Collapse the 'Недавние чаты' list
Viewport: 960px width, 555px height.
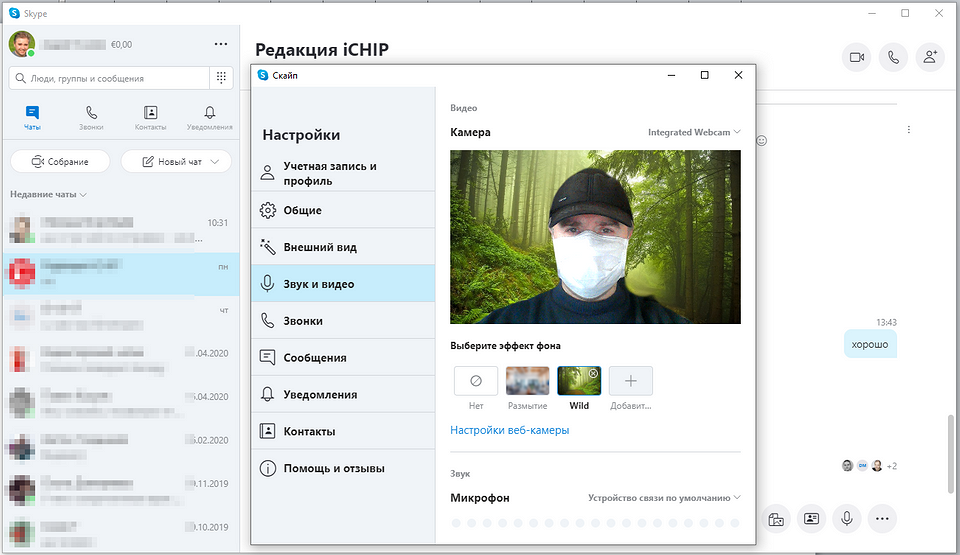(49, 194)
